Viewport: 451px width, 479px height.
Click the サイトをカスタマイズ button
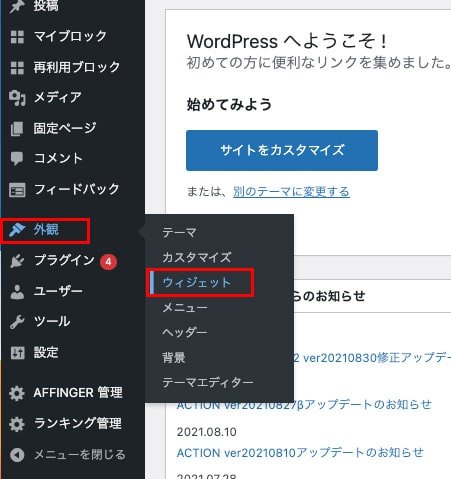tap(282, 150)
